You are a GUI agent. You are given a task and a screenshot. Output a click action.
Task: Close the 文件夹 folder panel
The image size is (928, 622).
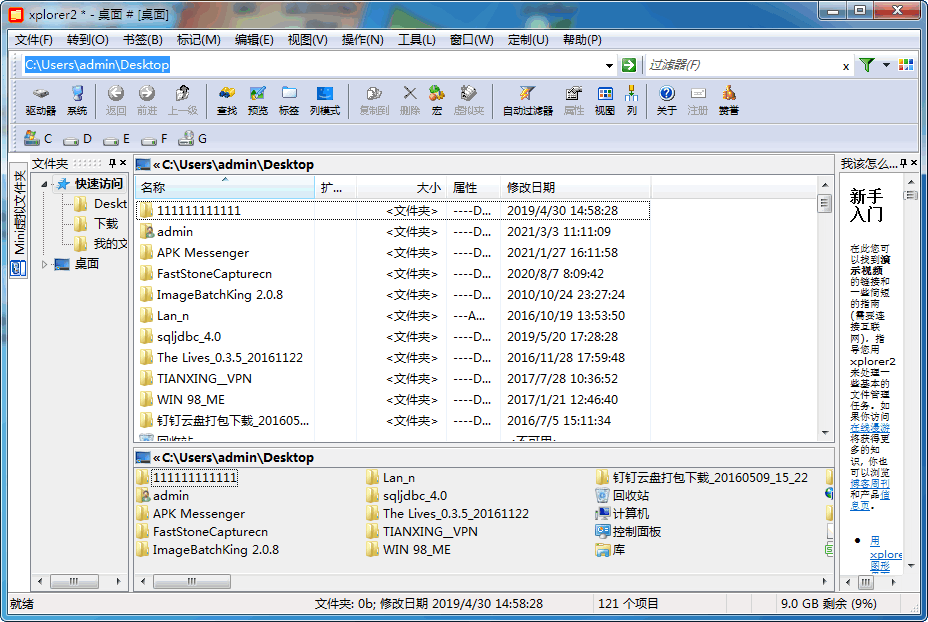[x=123, y=163]
